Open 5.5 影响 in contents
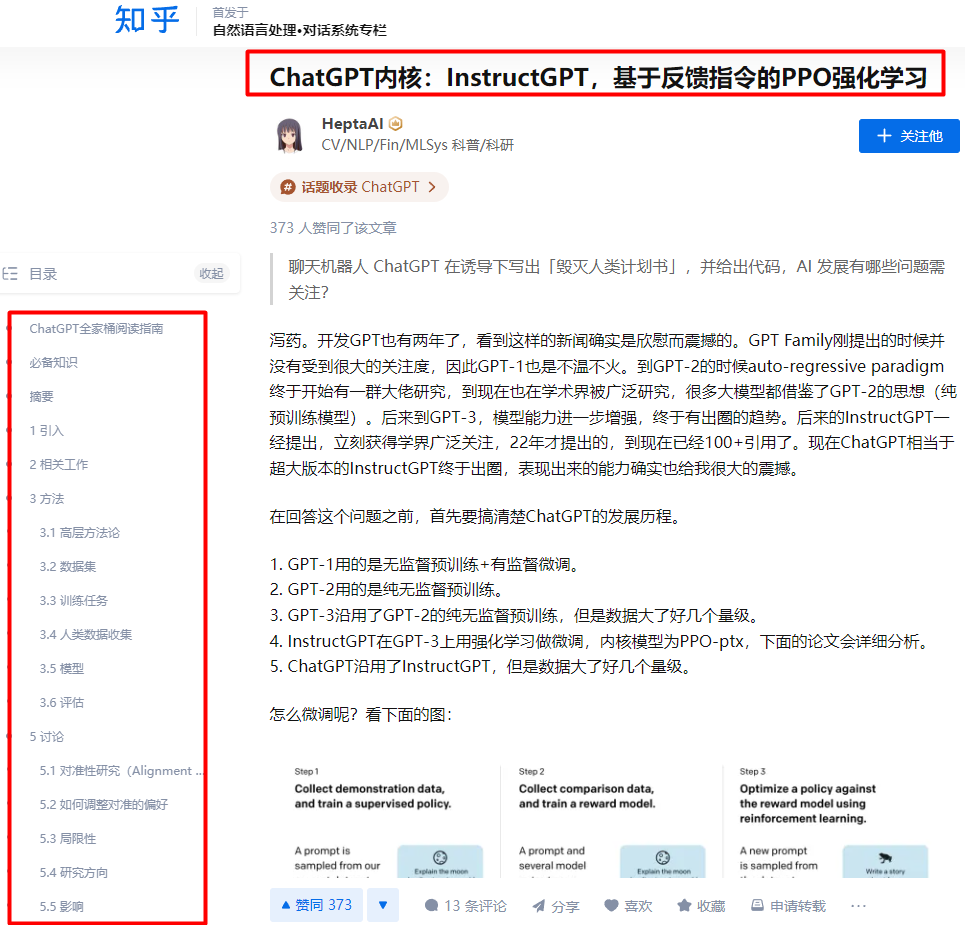 (62, 907)
